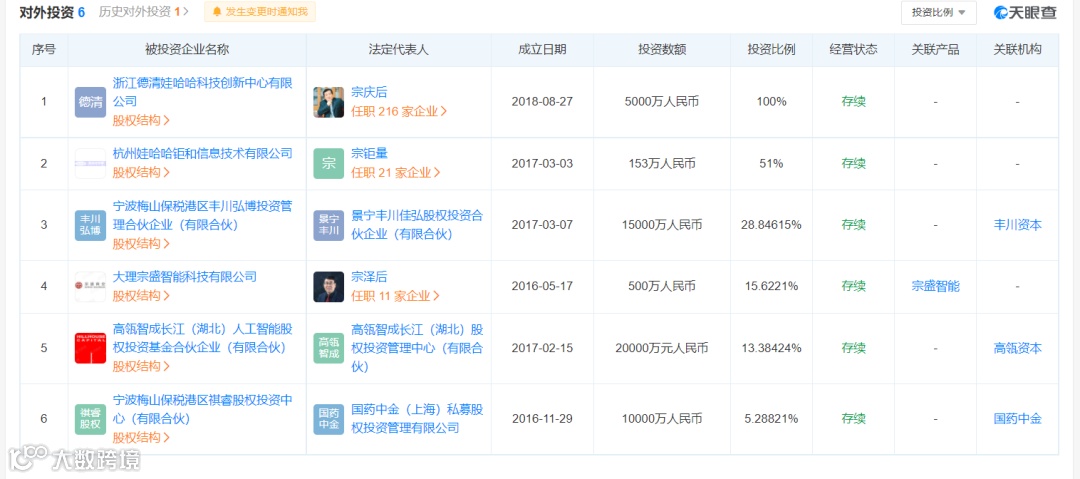
Task: Click the ratio cell 28.84615%
Action: (x=771, y=225)
